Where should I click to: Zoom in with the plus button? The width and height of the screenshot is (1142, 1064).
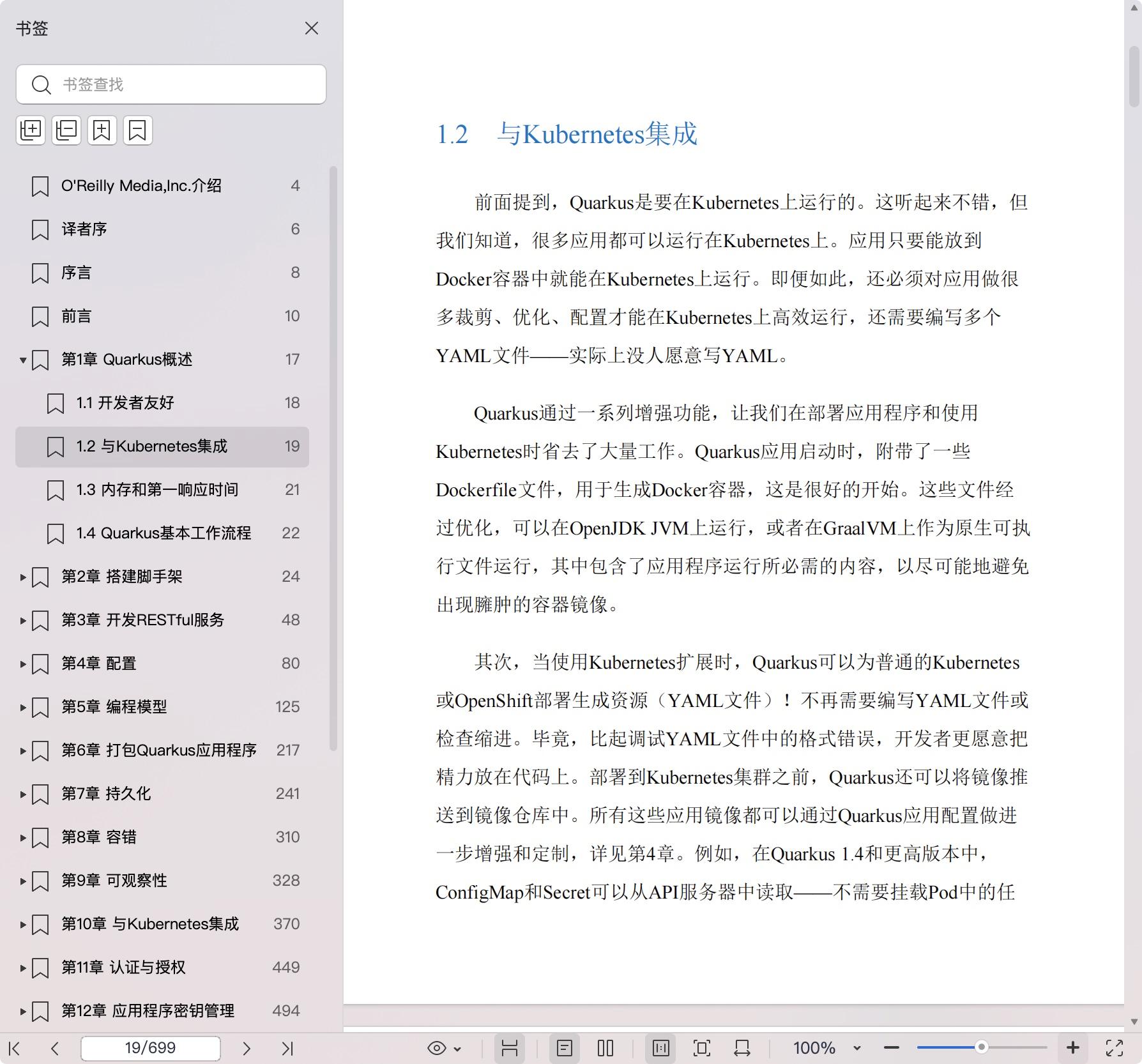click(x=1073, y=1047)
